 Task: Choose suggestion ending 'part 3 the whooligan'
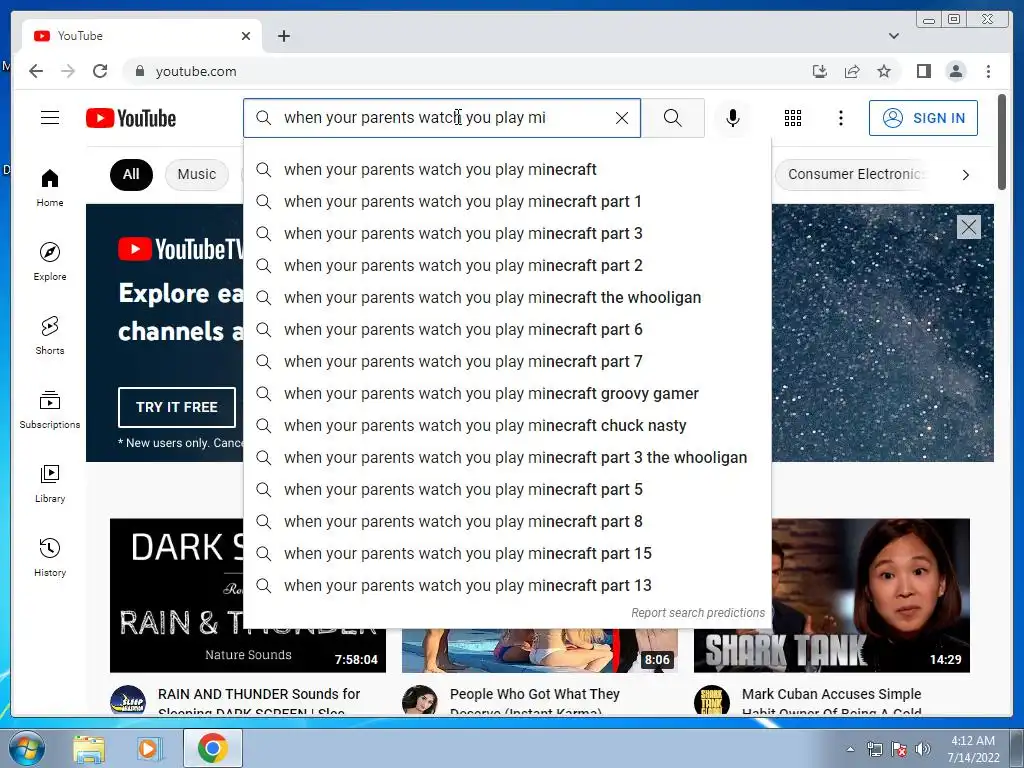[x=507, y=458]
